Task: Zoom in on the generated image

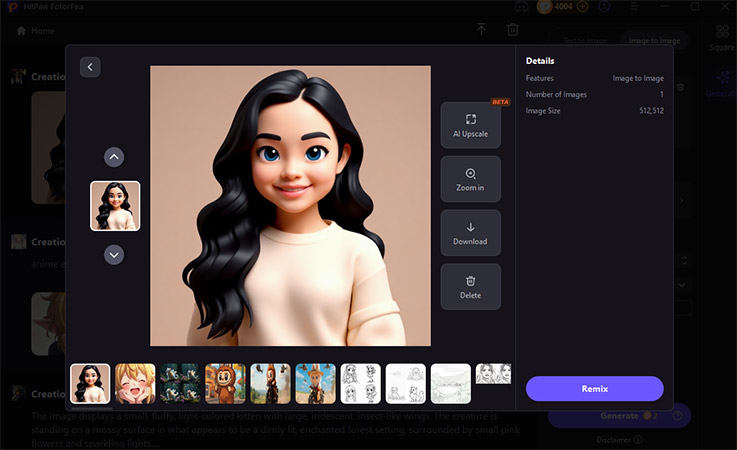Action: 470,178
